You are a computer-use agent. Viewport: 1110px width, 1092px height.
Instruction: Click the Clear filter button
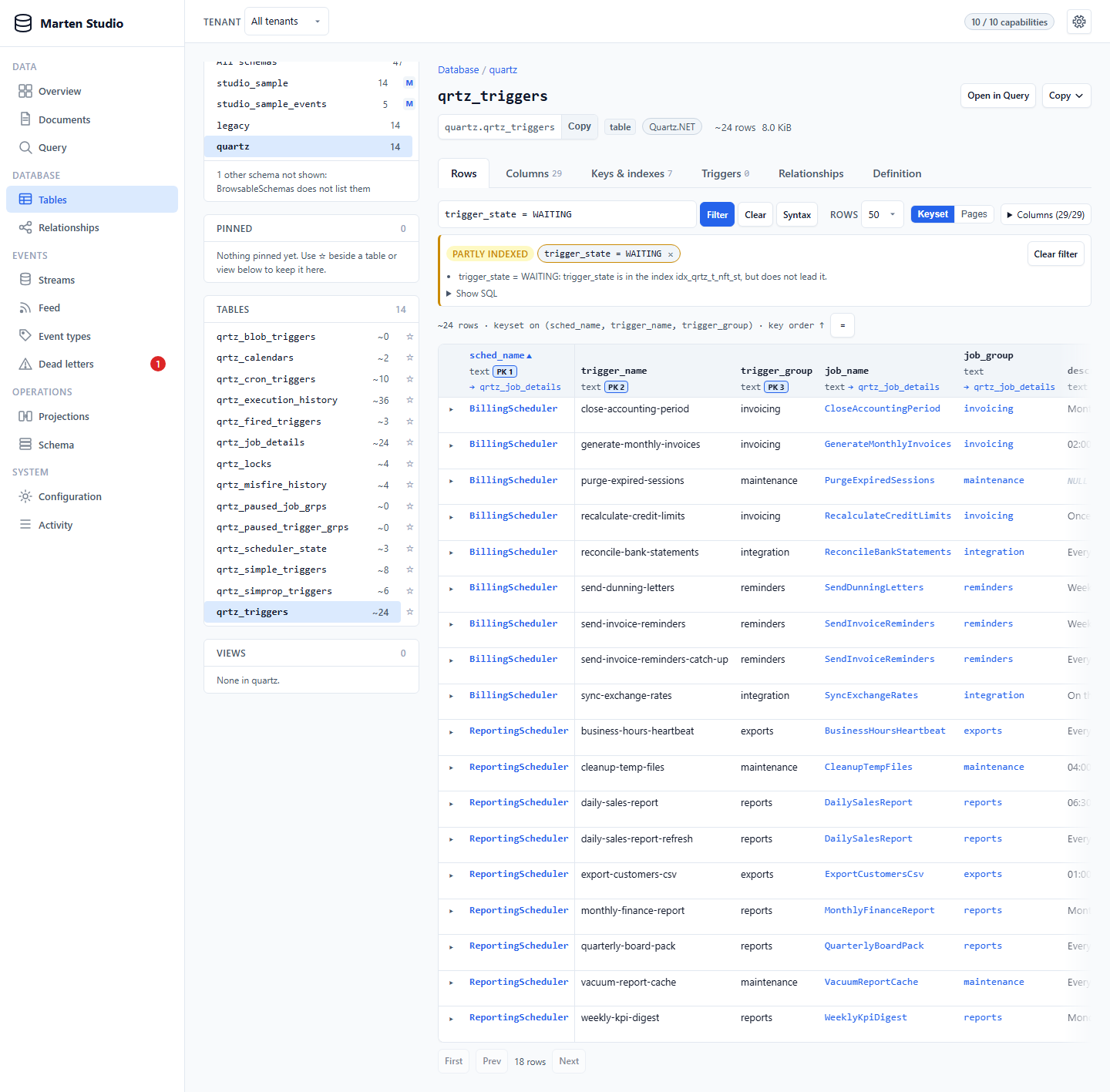pyautogui.click(x=1055, y=254)
